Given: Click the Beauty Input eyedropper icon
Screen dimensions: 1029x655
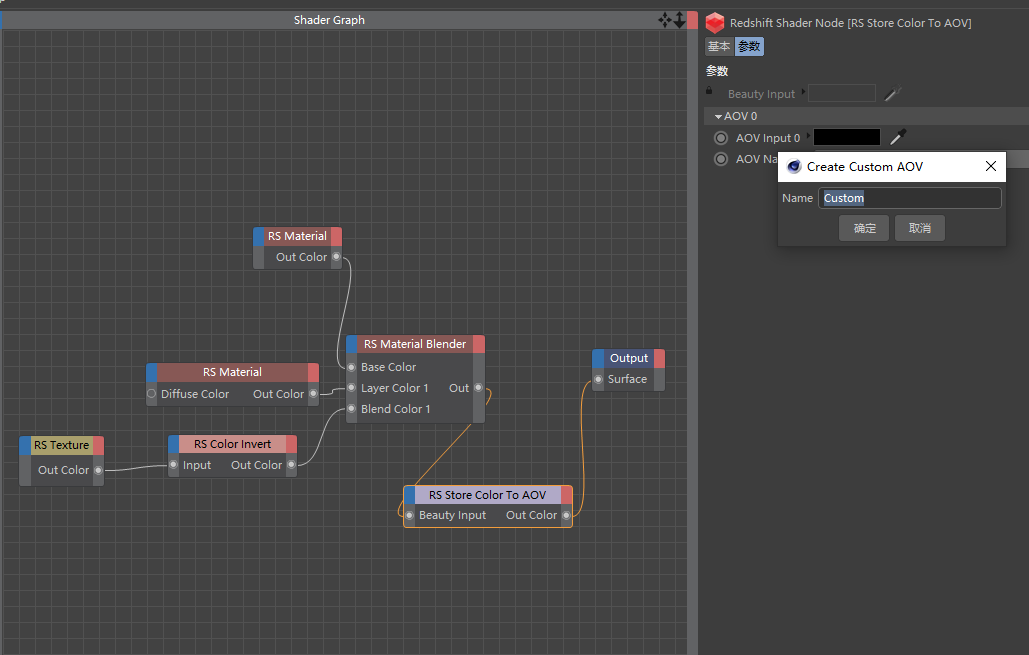Looking at the screenshot, I should pyautogui.click(x=892, y=94).
